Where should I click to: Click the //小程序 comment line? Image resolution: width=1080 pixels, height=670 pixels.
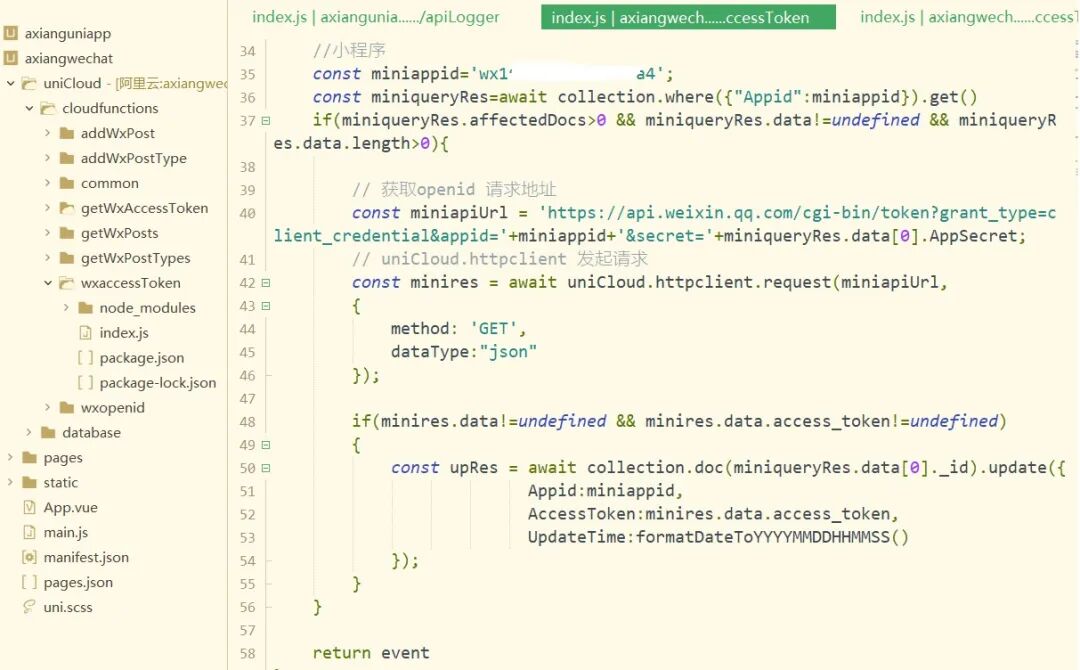point(349,50)
